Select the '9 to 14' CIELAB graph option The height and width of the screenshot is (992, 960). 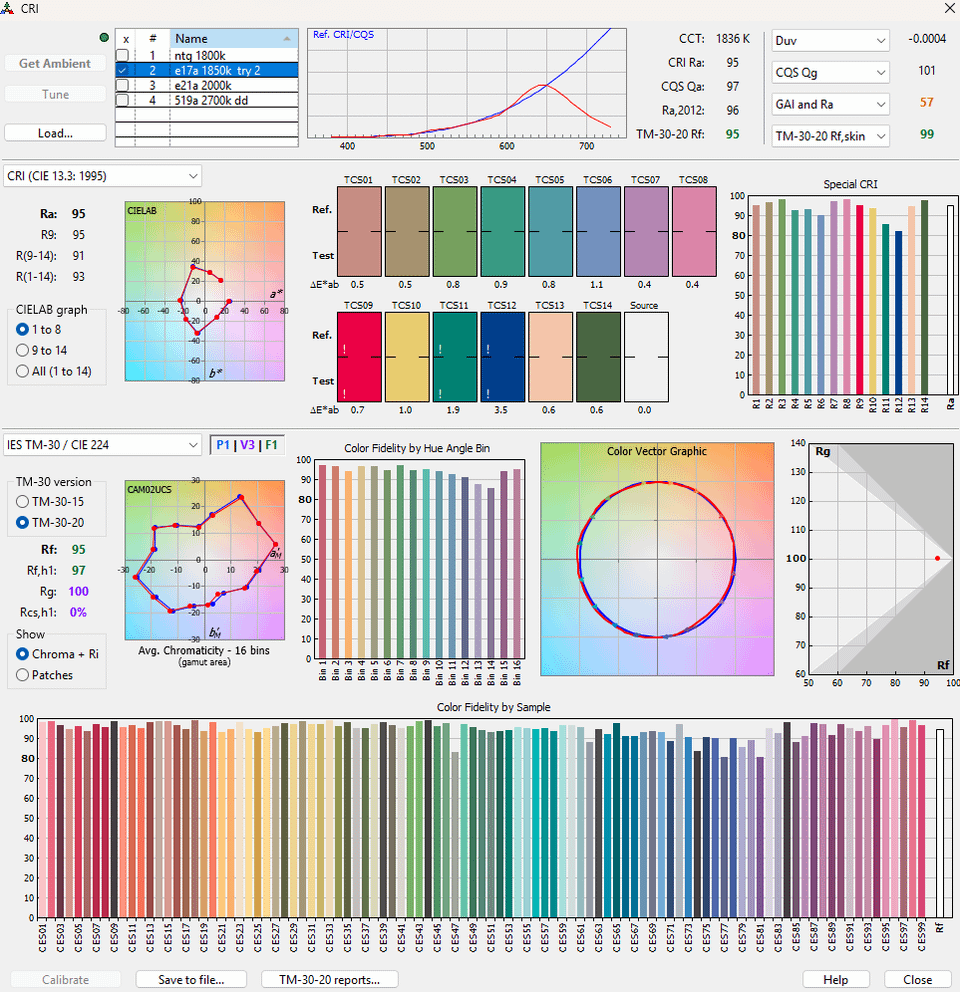tap(23, 350)
